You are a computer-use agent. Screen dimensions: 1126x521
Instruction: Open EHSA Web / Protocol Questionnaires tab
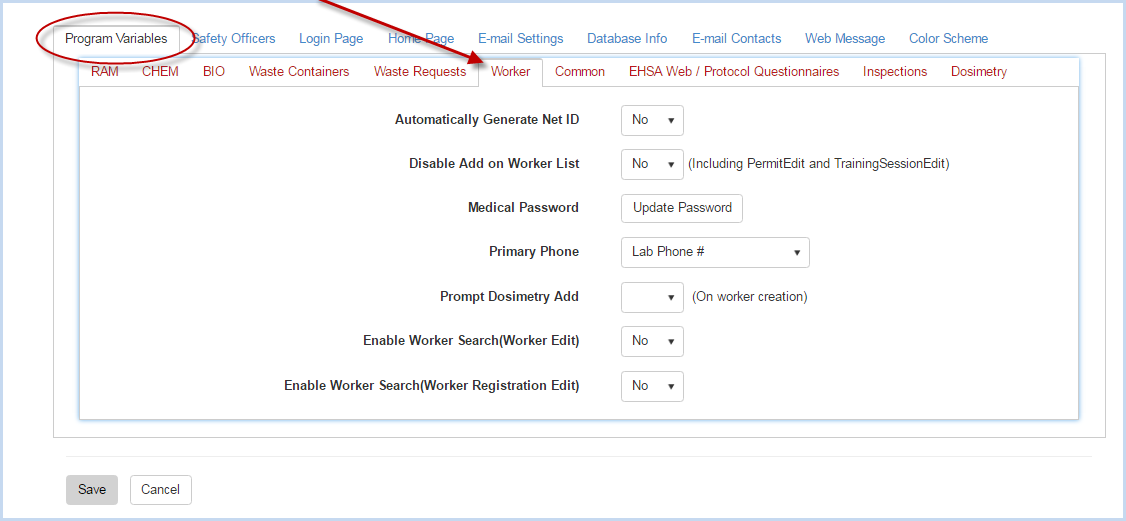(734, 72)
